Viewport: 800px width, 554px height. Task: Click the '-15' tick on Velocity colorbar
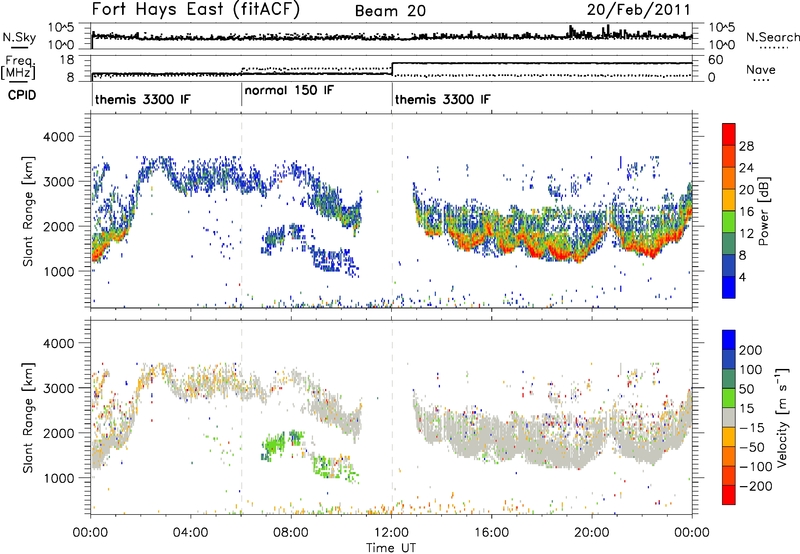tap(752, 428)
